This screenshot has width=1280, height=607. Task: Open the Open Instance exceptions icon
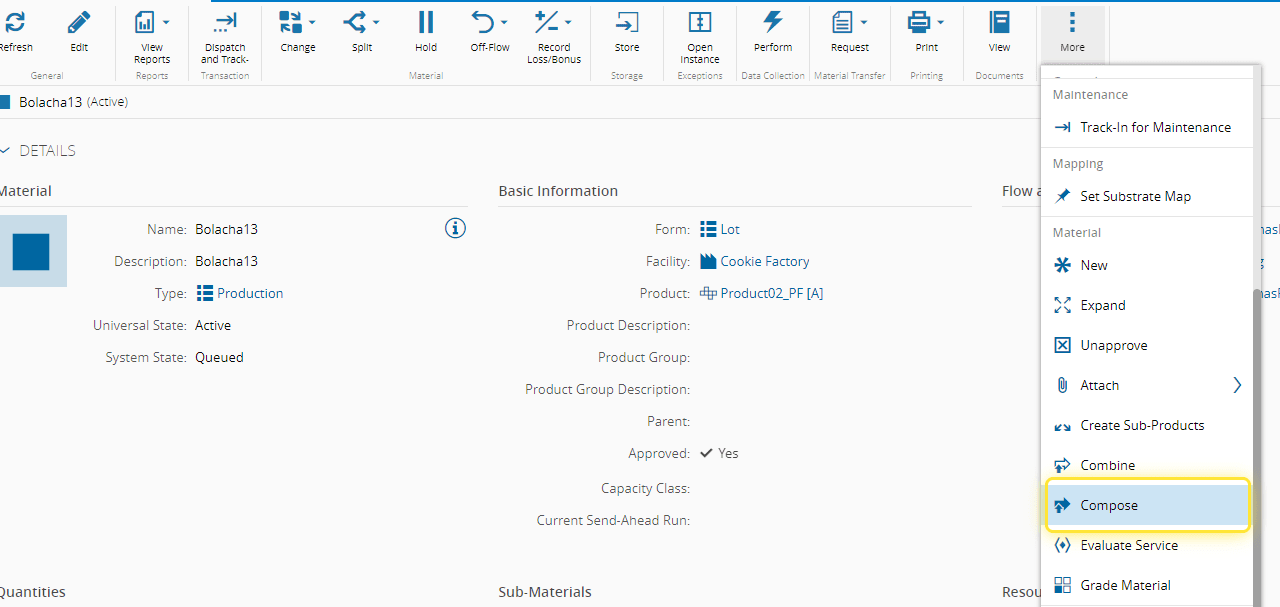pos(700,23)
